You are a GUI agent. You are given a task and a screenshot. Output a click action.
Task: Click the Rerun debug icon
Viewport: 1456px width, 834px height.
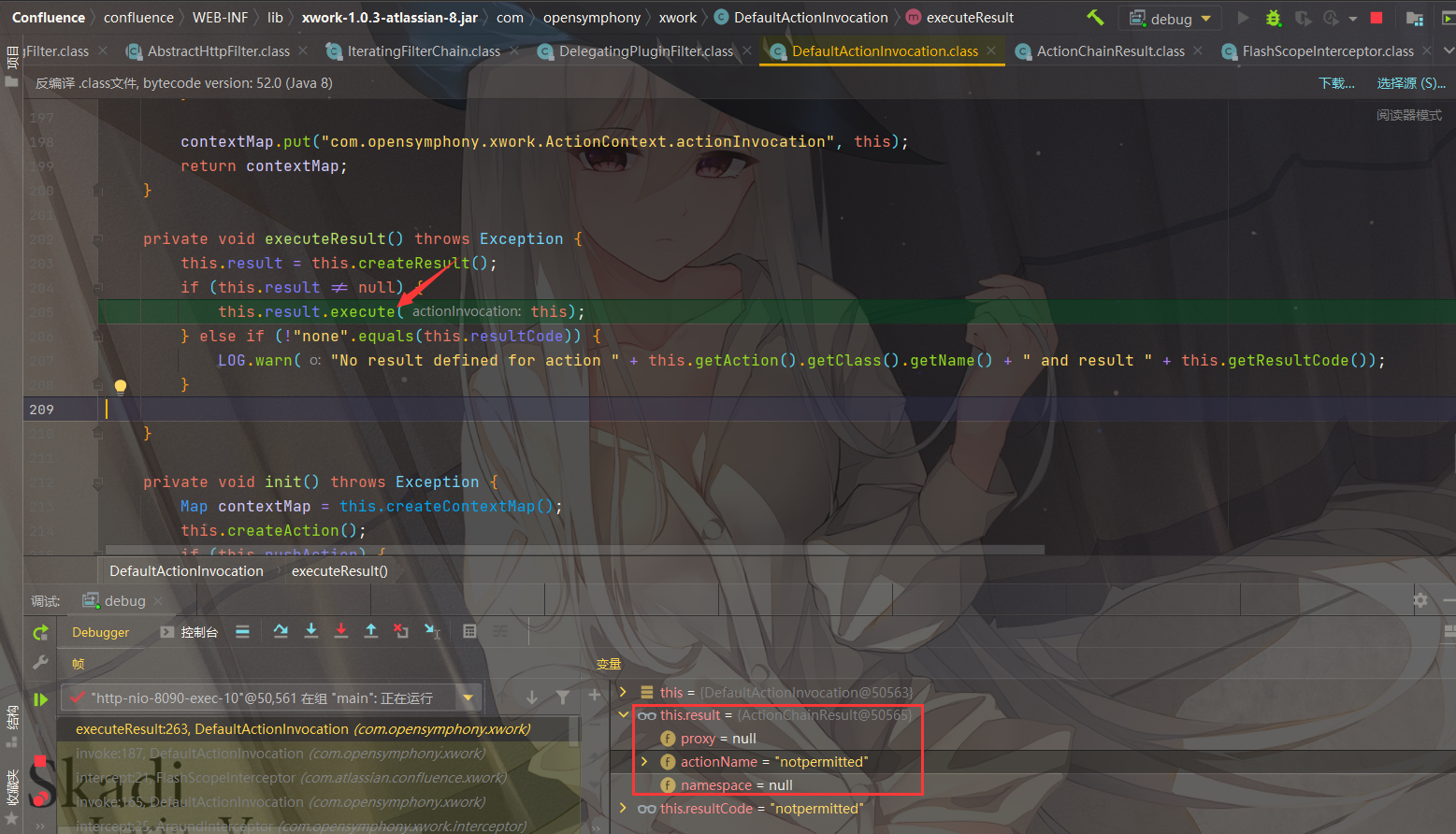[x=40, y=633]
